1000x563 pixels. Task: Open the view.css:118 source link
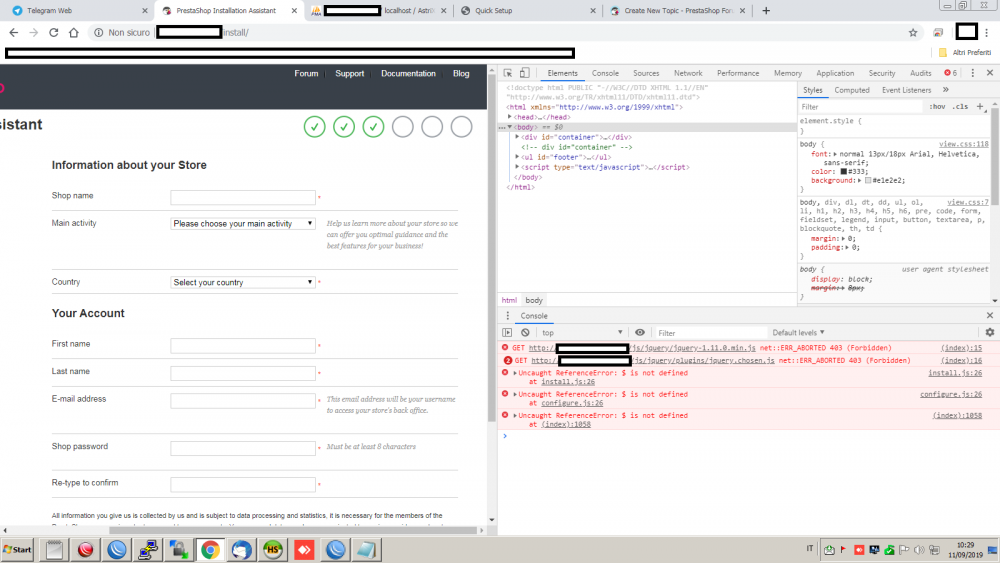pos(963,144)
